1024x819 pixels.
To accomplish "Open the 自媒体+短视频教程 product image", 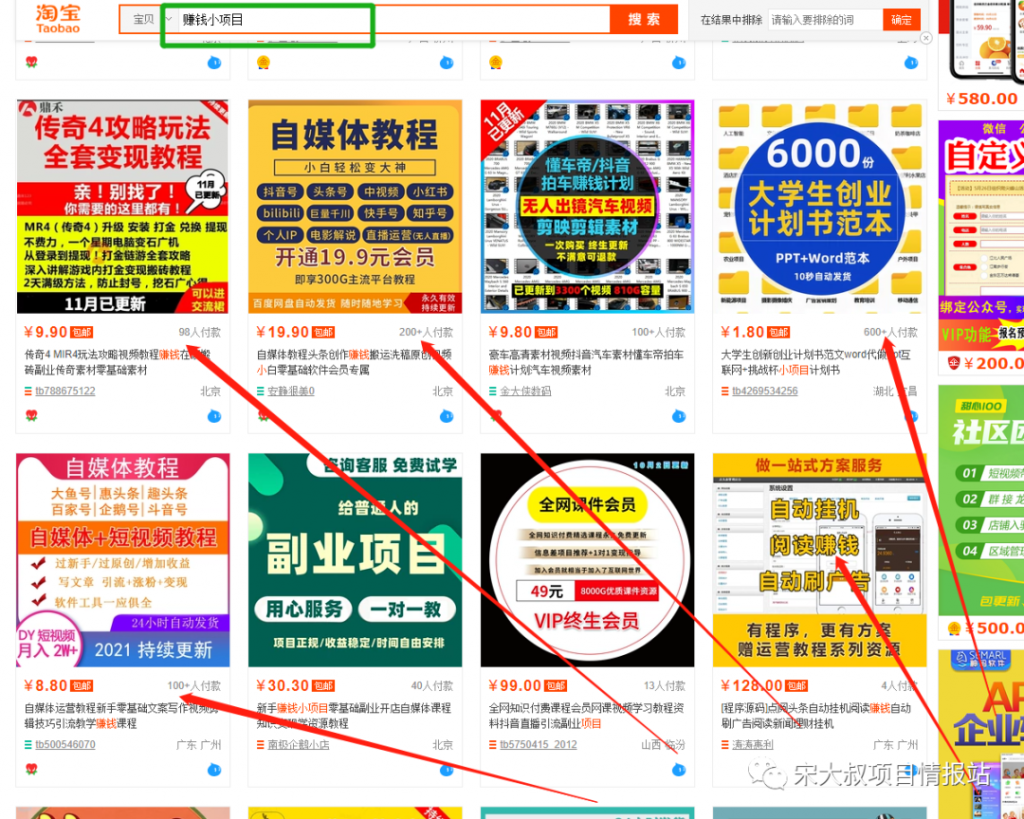I will [123, 560].
